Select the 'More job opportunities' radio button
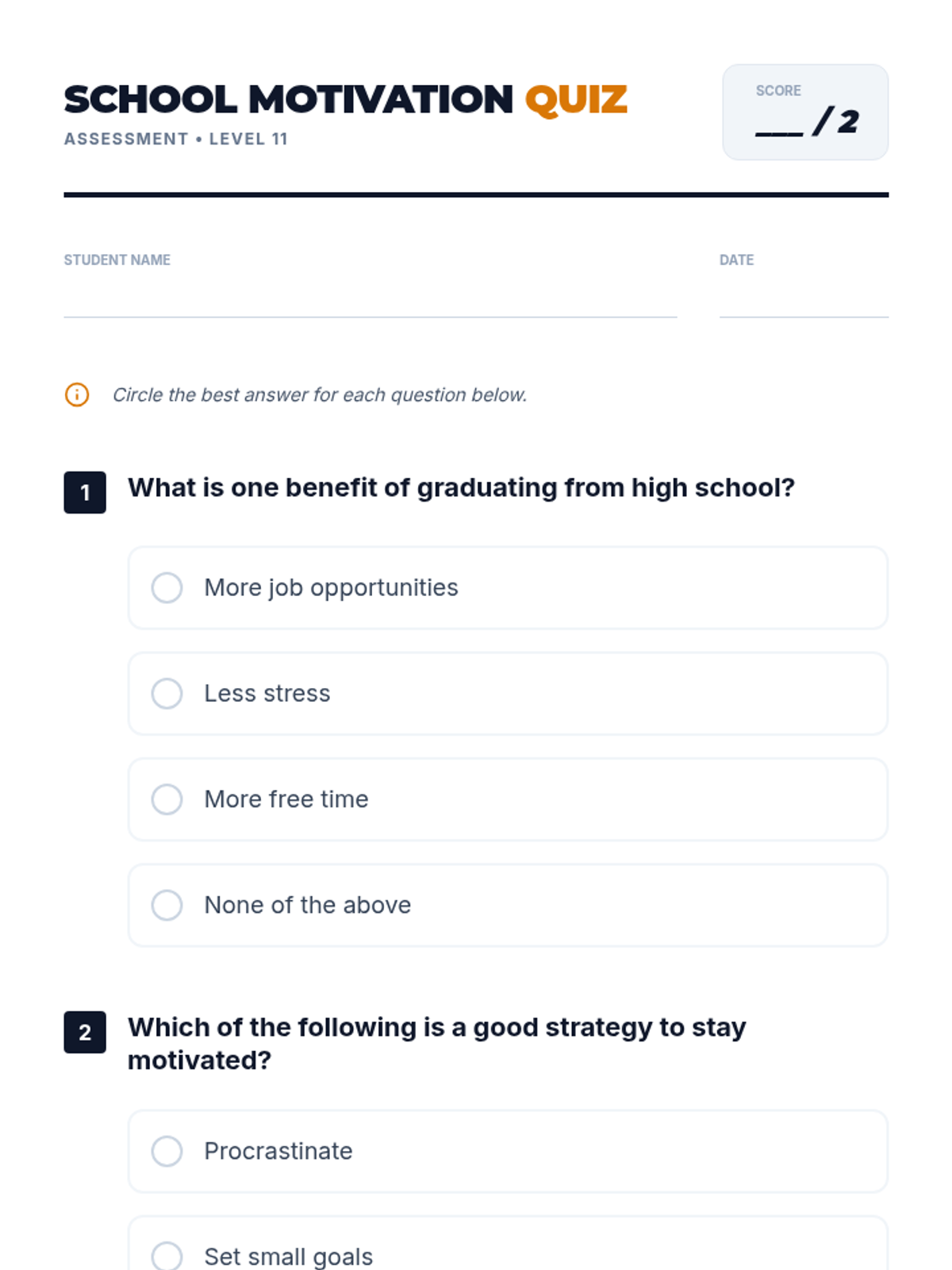Image resolution: width=952 pixels, height=1270 pixels. click(167, 588)
